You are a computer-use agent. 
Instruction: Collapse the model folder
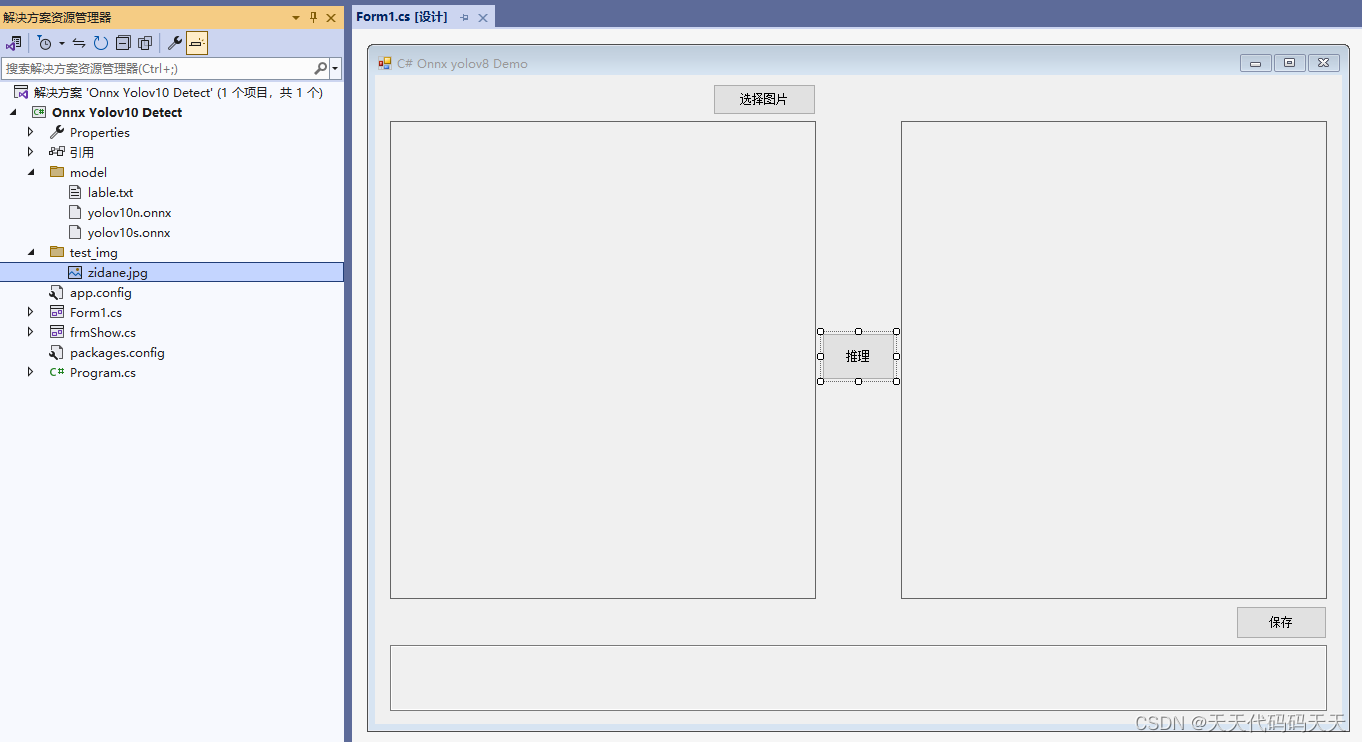point(30,172)
